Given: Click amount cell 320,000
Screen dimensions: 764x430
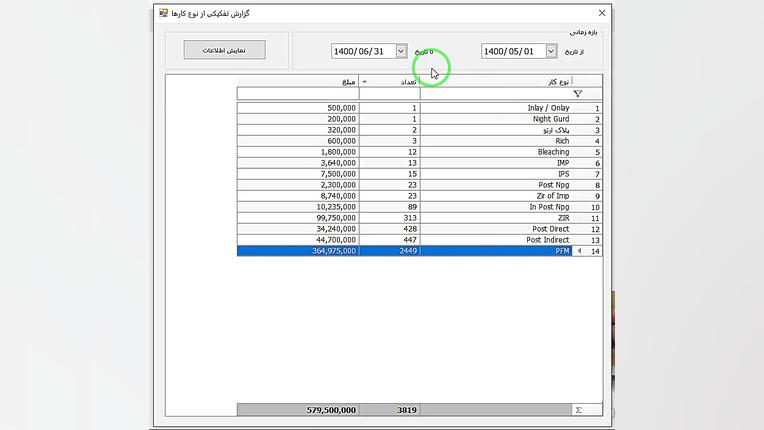Looking at the screenshot, I should click(298, 130).
